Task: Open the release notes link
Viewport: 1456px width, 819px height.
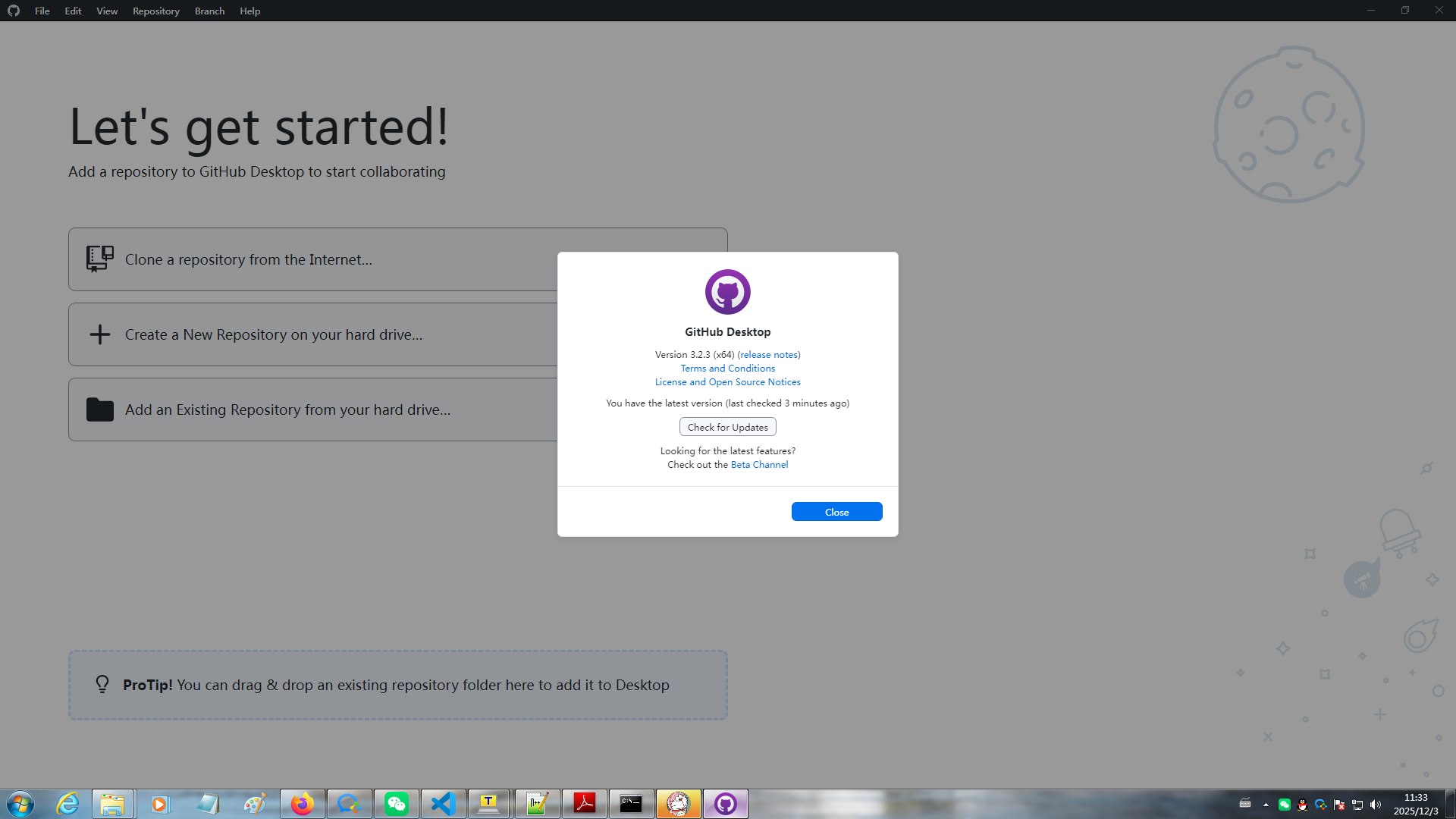Action: pyautogui.click(x=768, y=354)
